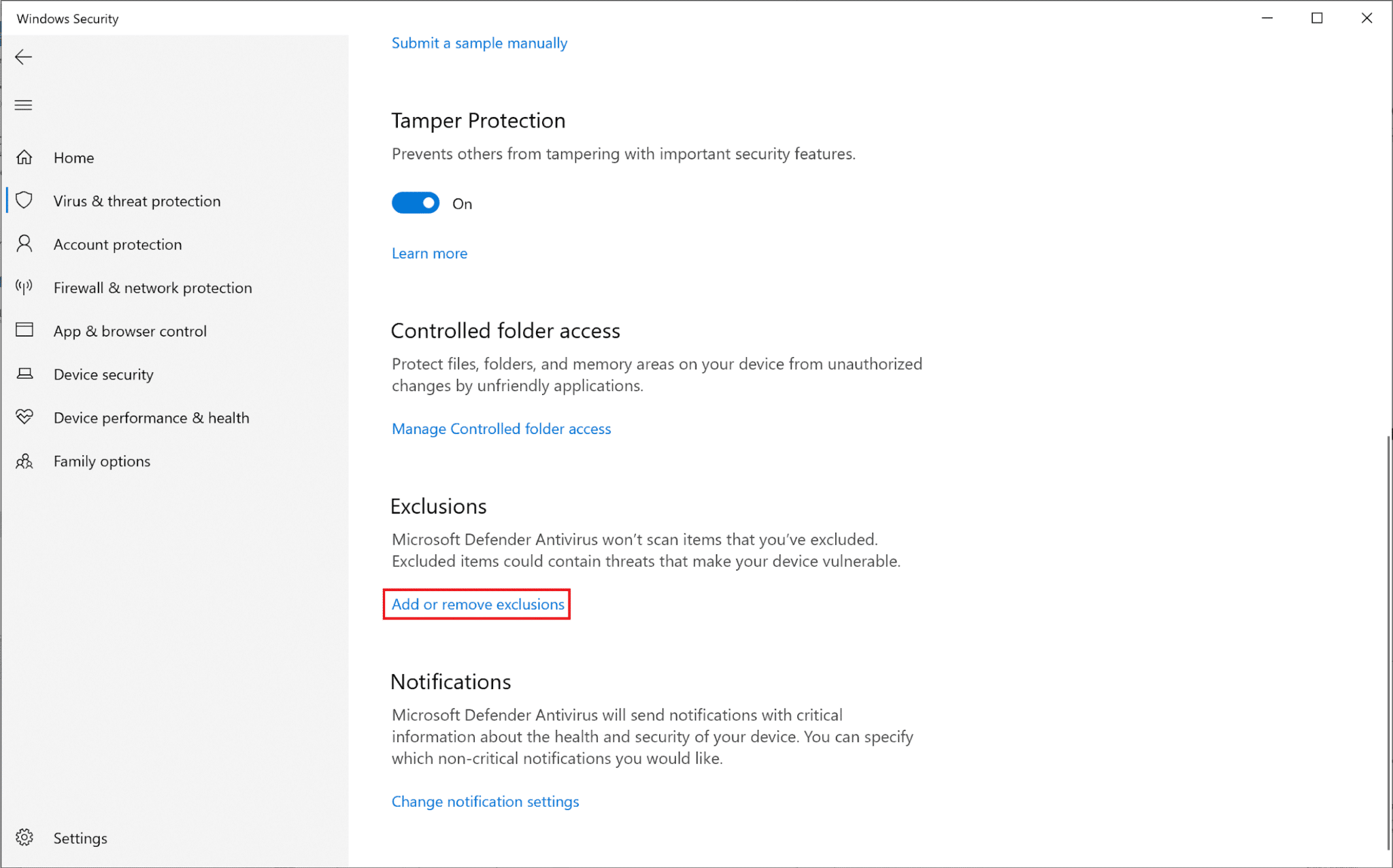1393x868 pixels.
Task: Turn off the Tamper Protection toggle
Action: point(416,203)
